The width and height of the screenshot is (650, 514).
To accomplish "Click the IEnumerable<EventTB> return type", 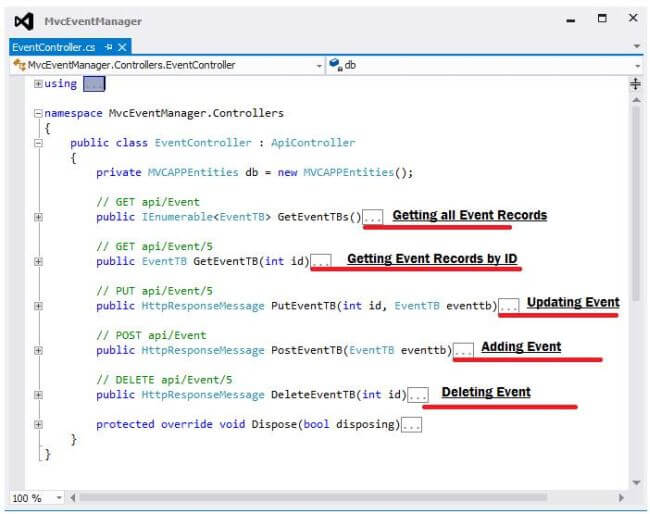I will 206,217.
